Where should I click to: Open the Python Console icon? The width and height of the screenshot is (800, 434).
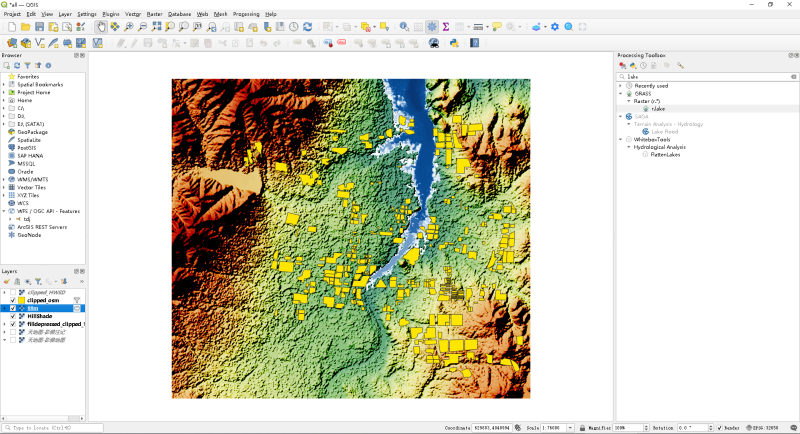tap(454, 43)
